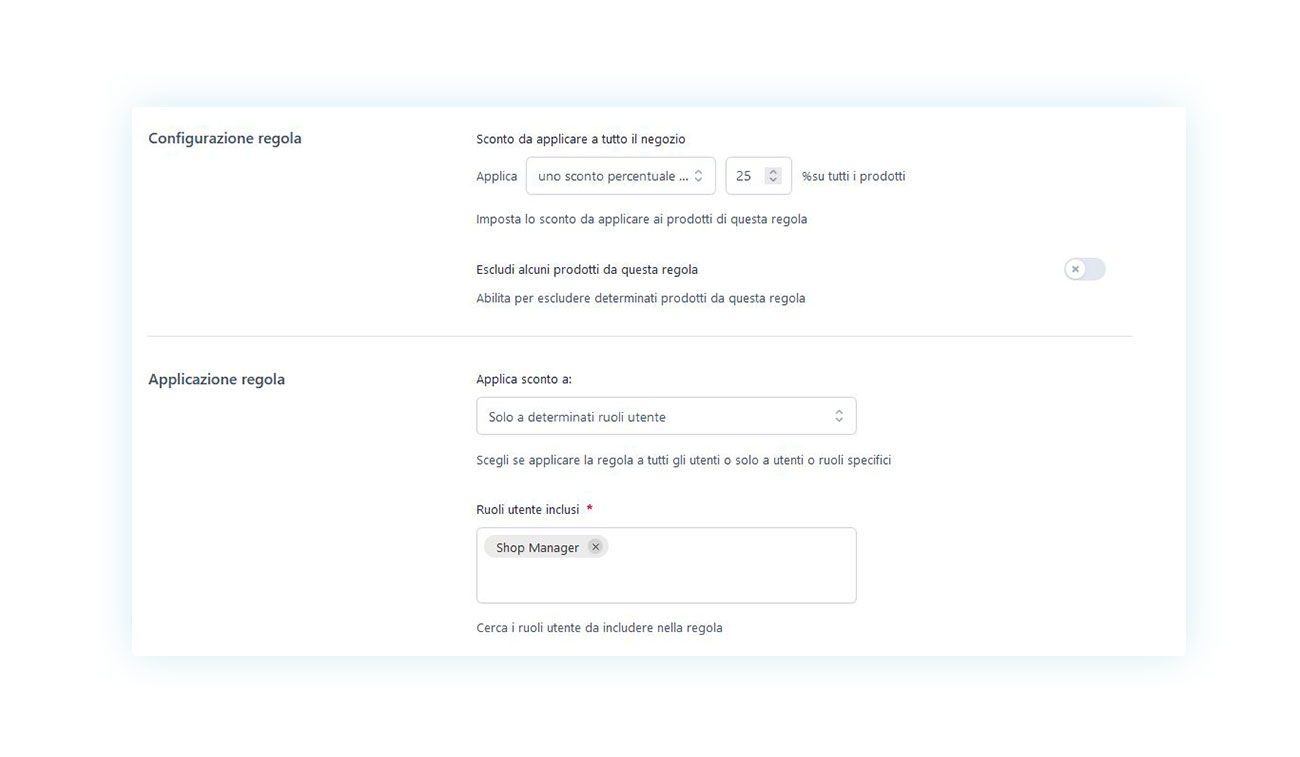Click chevron of Applica sconto a select
Image resolution: width=1300 pixels, height=757 pixels.
click(x=839, y=416)
